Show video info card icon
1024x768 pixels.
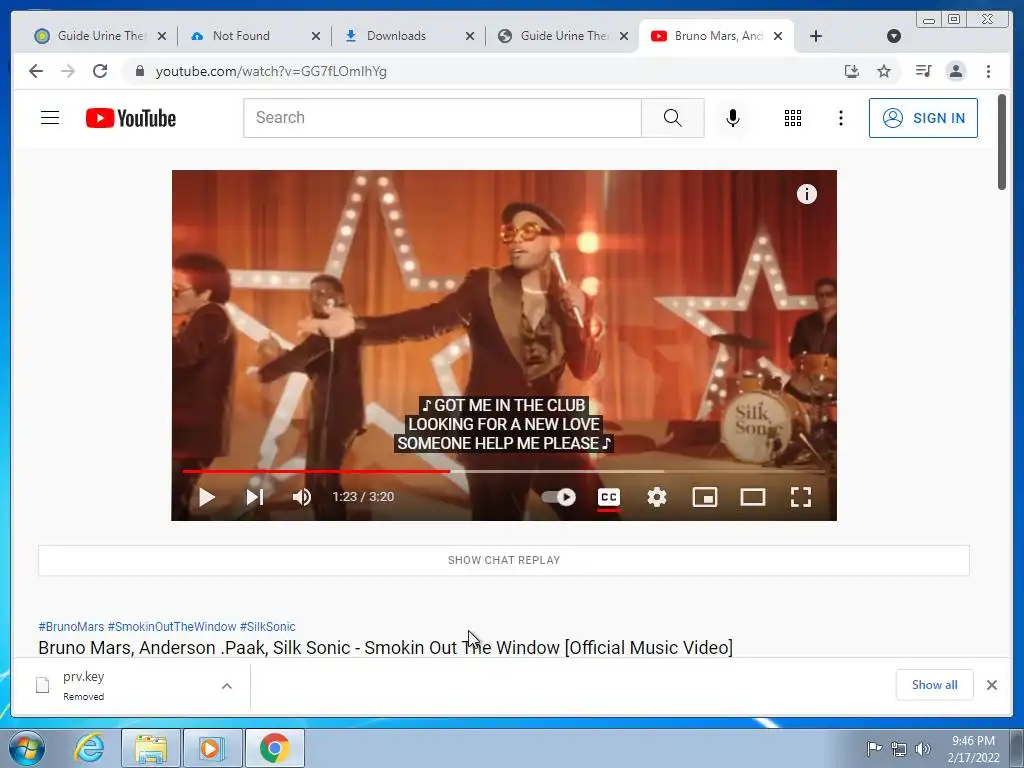click(x=807, y=194)
